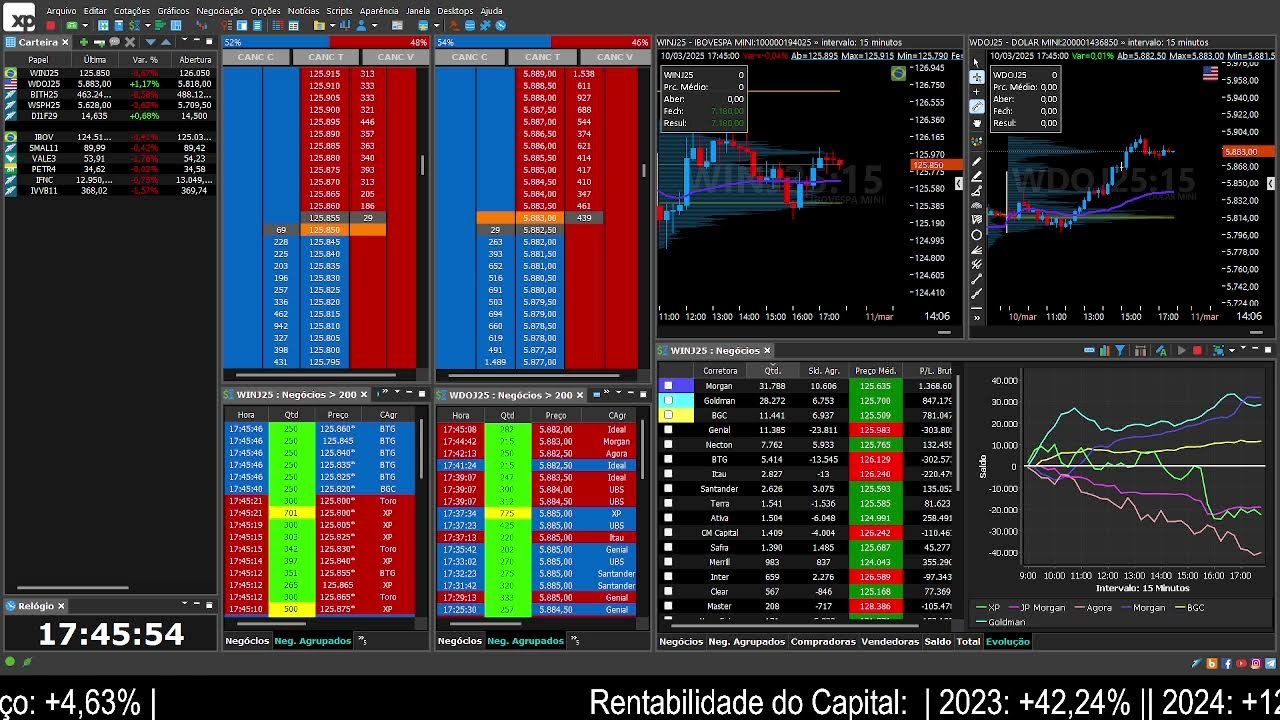Click the red stop icon in main toolbar
Screen dimensions: 1280x720
50,25
